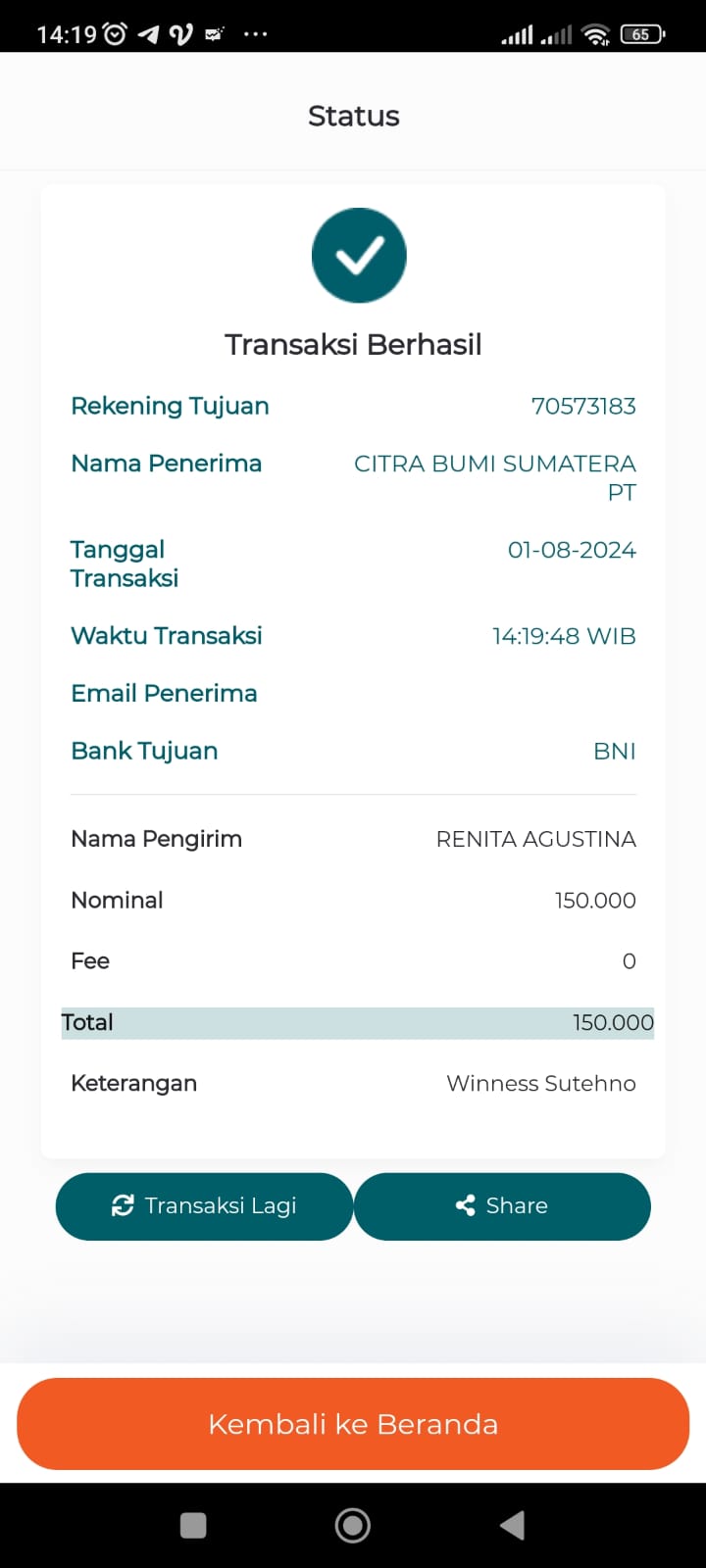Tap the success checkmark icon
The height and width of the screenshot is (1568, 706).
(x=359, y=255)
